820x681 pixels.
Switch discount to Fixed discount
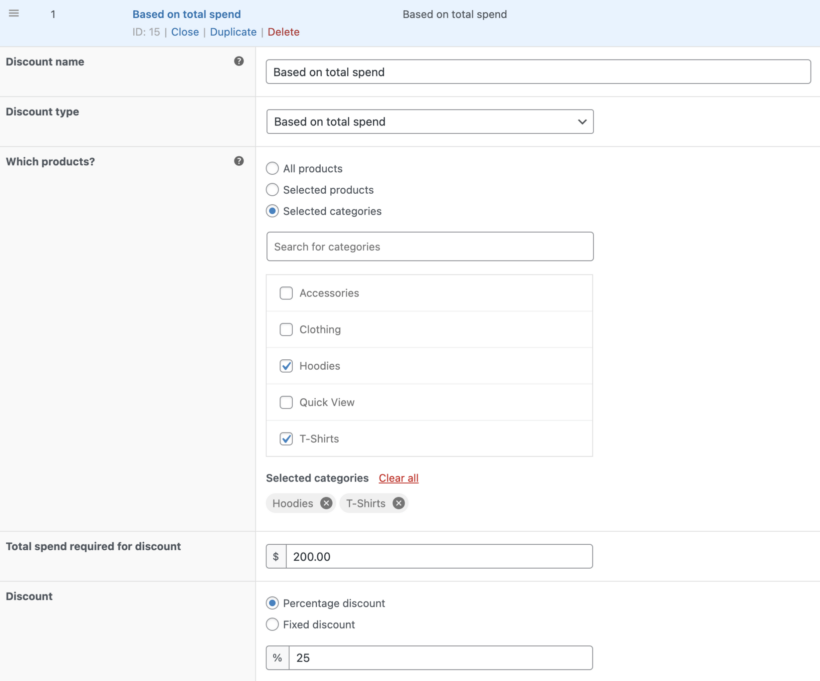click(271, 624)
